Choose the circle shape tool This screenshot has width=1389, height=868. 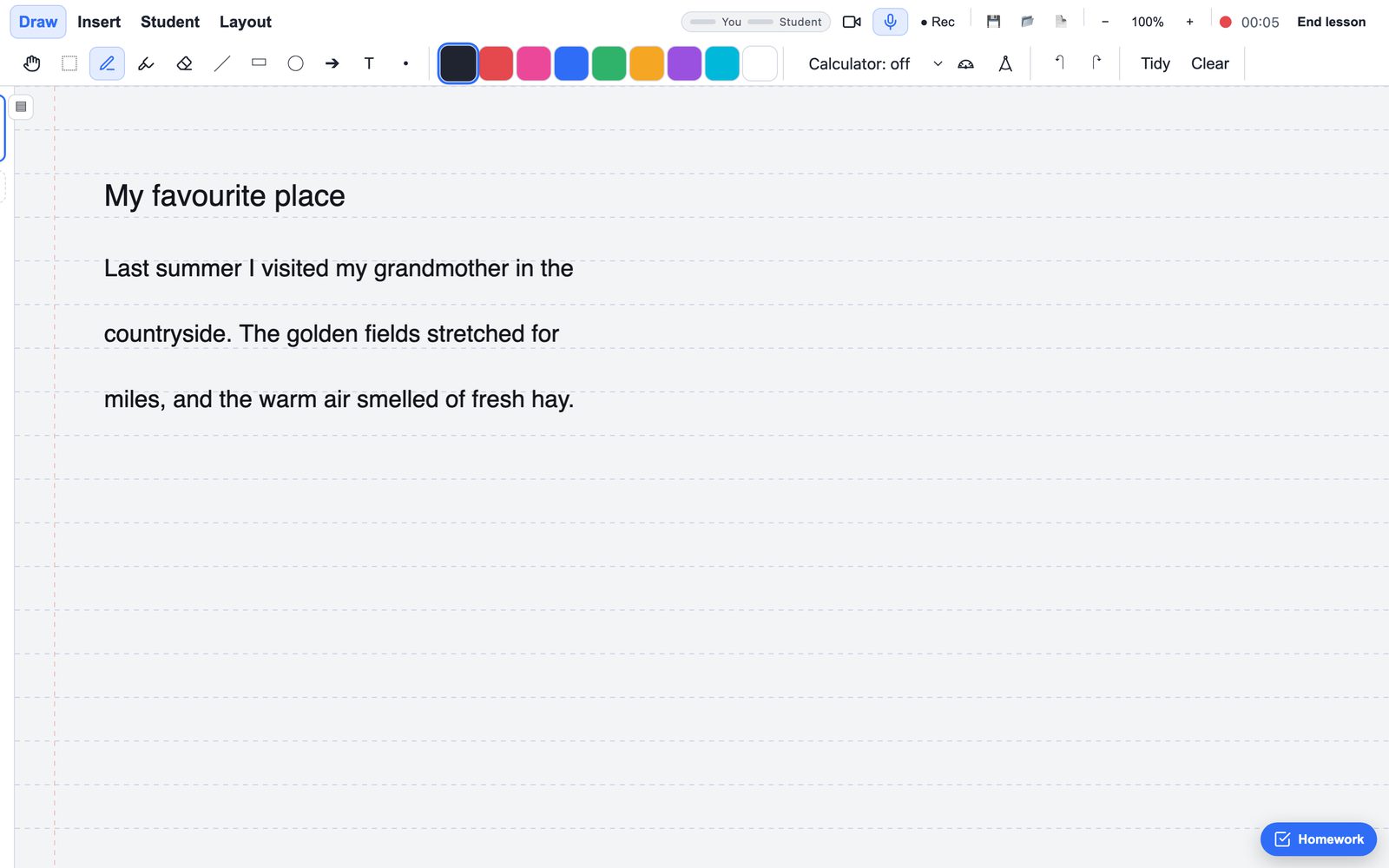(295, 63)
